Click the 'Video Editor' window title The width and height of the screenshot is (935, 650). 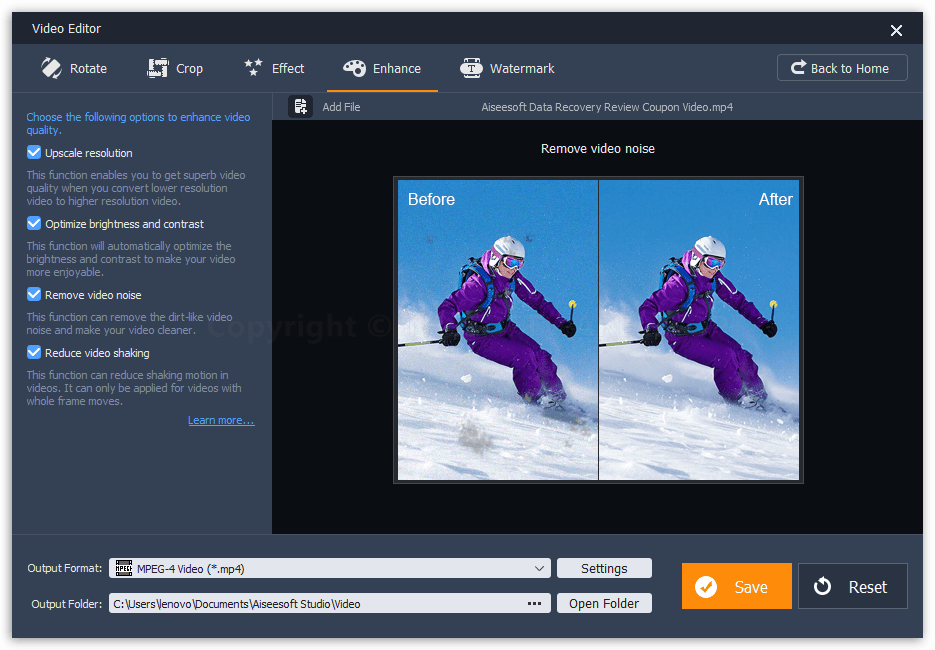pos(66,29)
